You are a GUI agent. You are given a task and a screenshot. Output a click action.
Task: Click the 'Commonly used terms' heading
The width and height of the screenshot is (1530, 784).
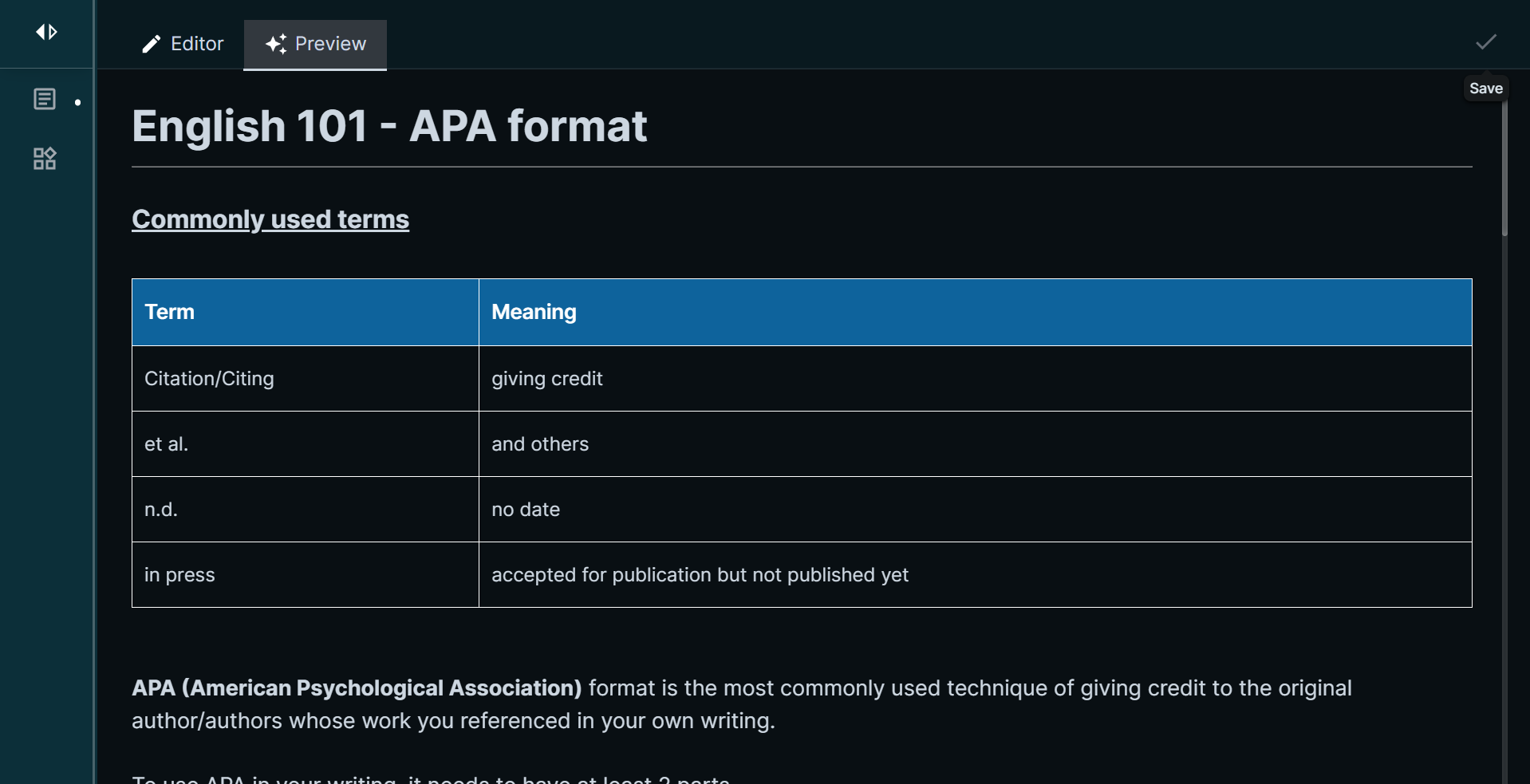click(270, 219)
